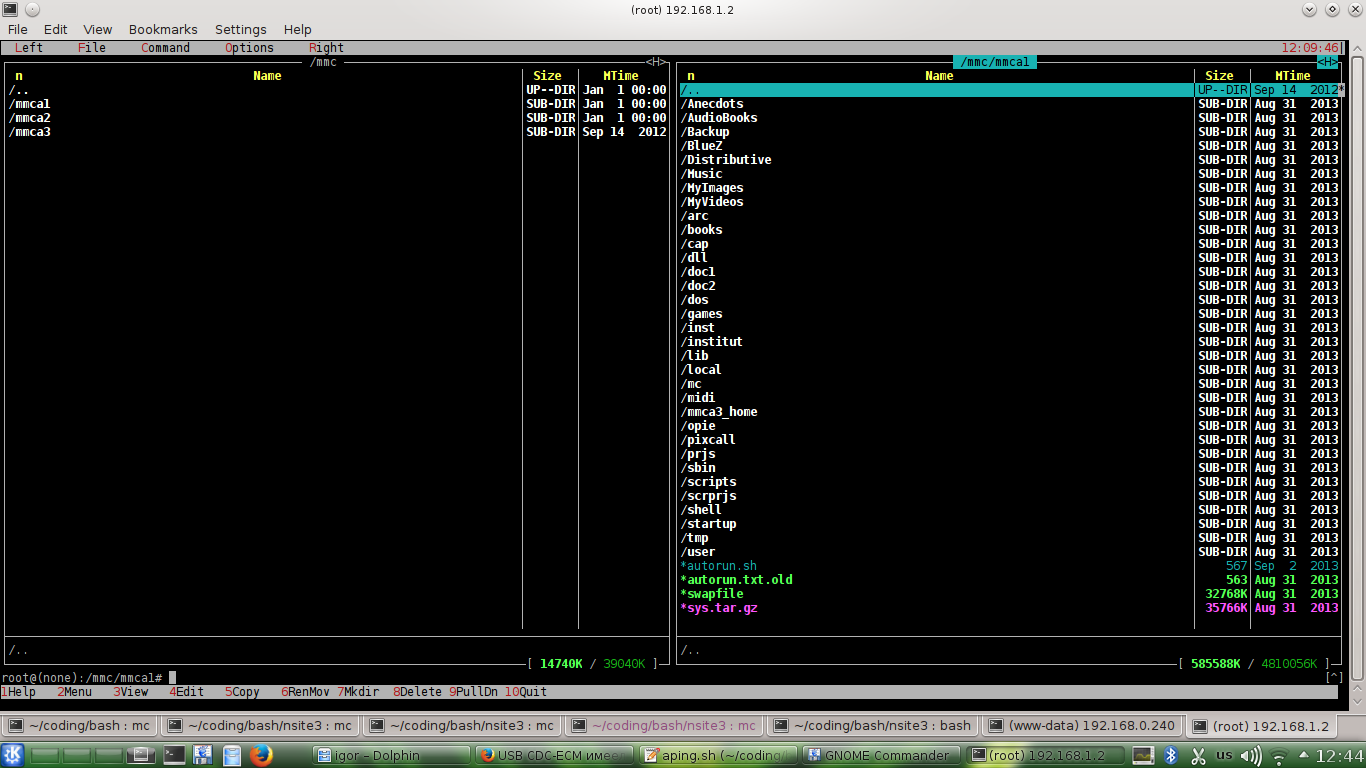Sort right panel by its MTime column header
1366x768 pixels.
[x=1292, y=76]
